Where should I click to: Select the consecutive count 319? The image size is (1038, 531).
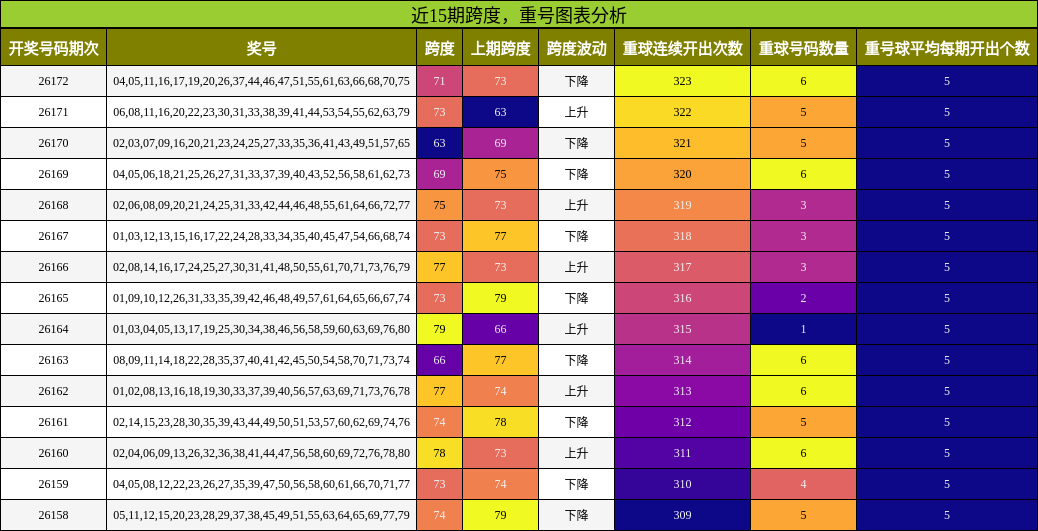[x=683, y=205]
